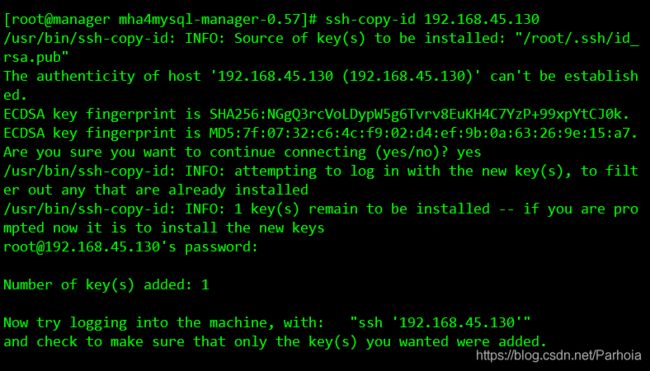This screenshot has width=650, height=371.
Task: Click the MD5 fingerprint string
Action: click(x=424, y=133)
